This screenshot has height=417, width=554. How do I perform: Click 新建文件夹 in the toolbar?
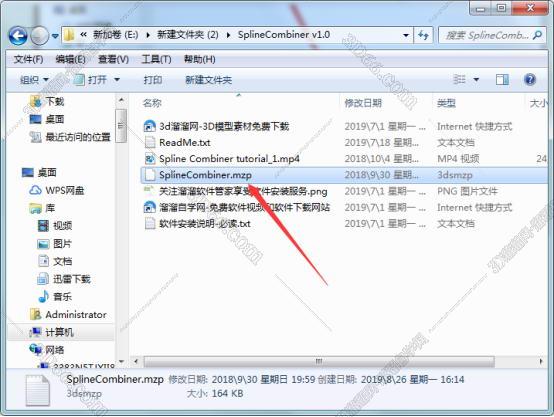click(208, 80)
